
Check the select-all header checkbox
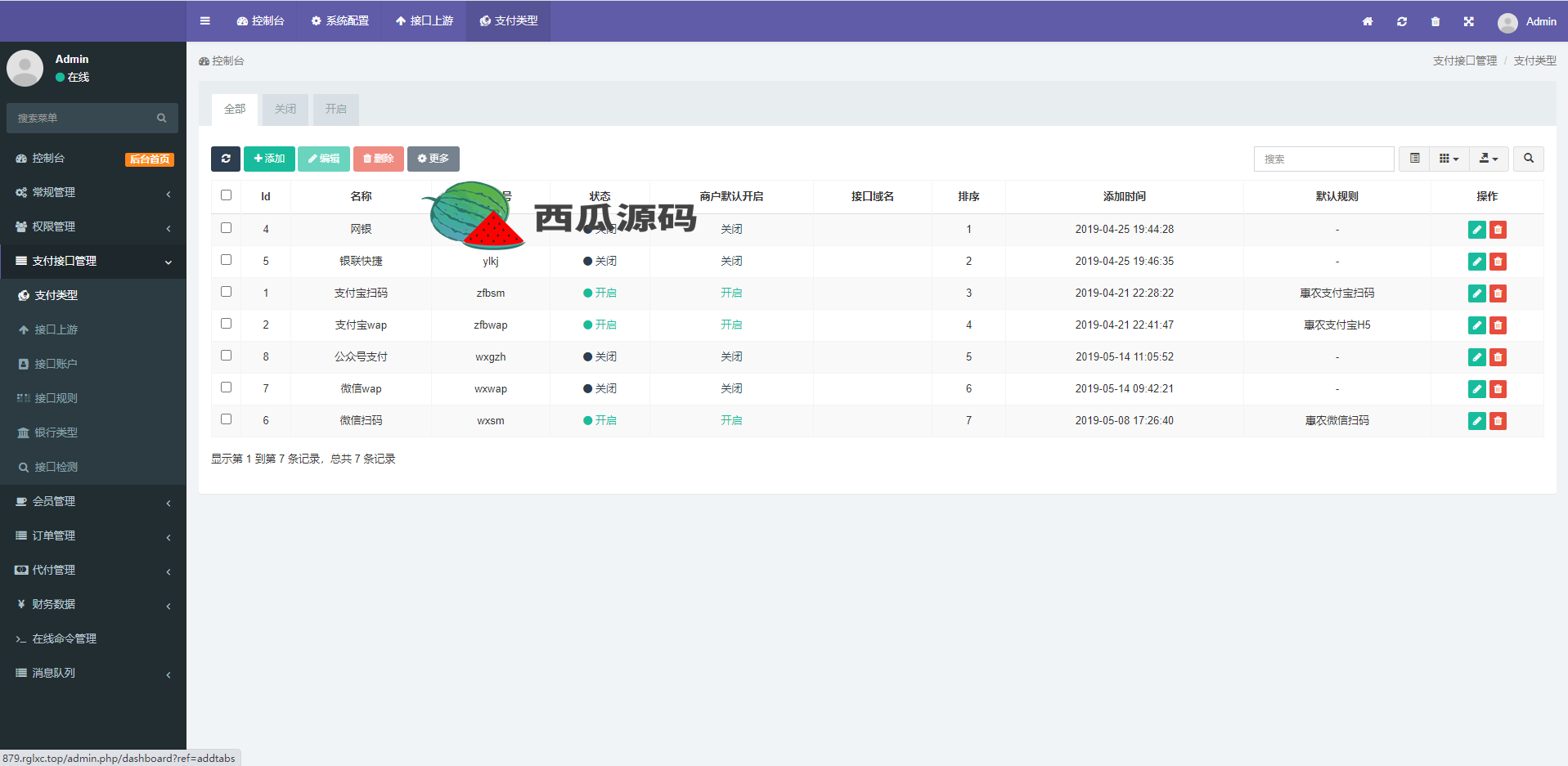(x=227, y=195)
